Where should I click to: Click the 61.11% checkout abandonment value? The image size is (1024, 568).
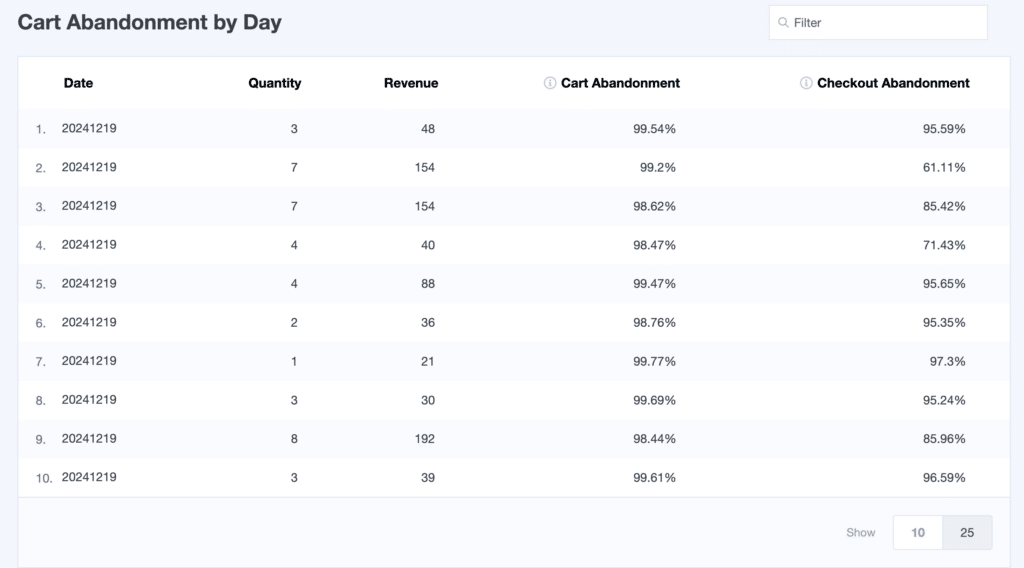coord(944,168)
